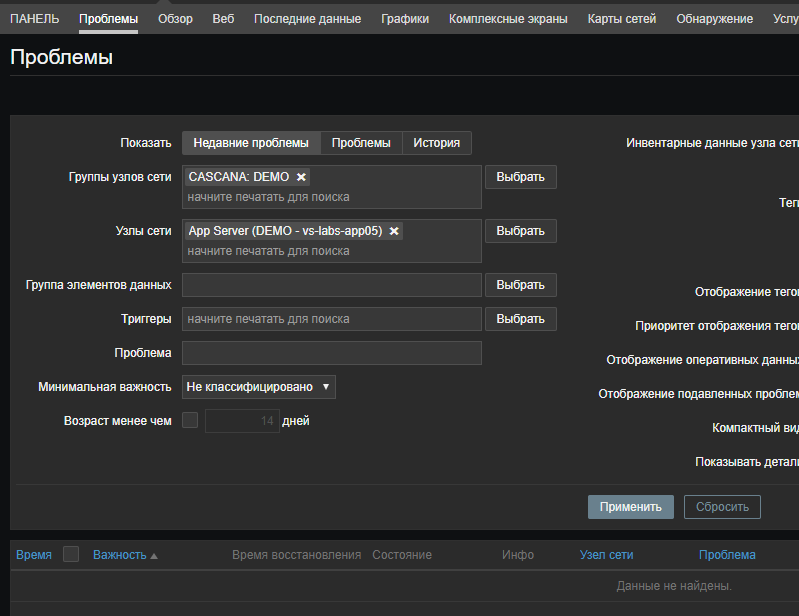The width and height of the screenshot is (799, 616).
Task: Remove the CASCANA: DEMO host group tag
Action: point(301,177)
